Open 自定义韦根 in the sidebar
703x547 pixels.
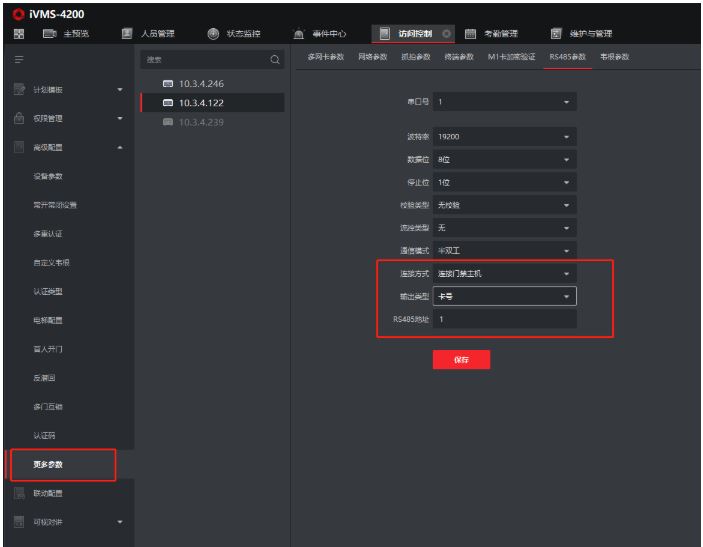click(x=51, y=263)
